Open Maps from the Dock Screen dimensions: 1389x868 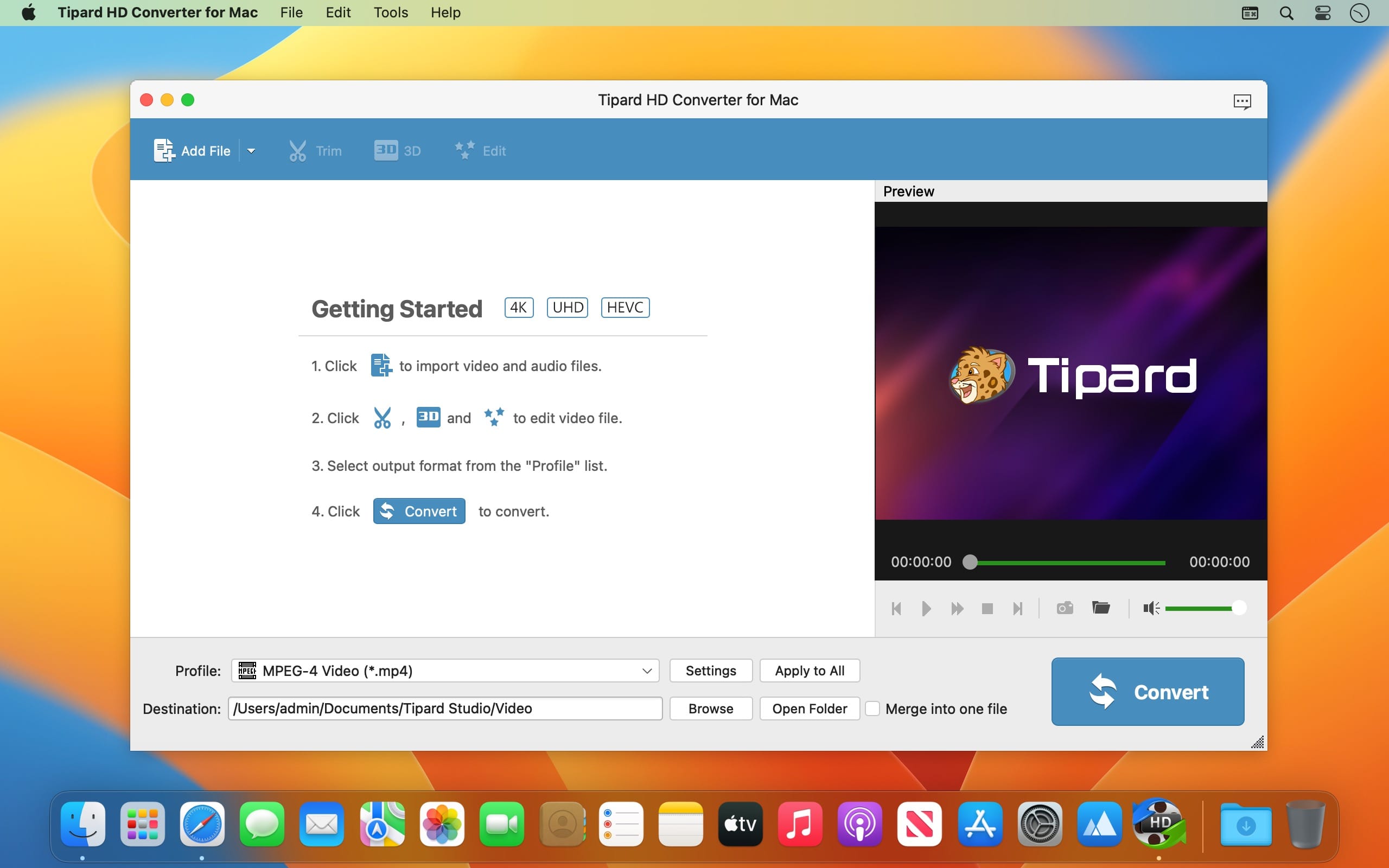[x=381, y=824]
